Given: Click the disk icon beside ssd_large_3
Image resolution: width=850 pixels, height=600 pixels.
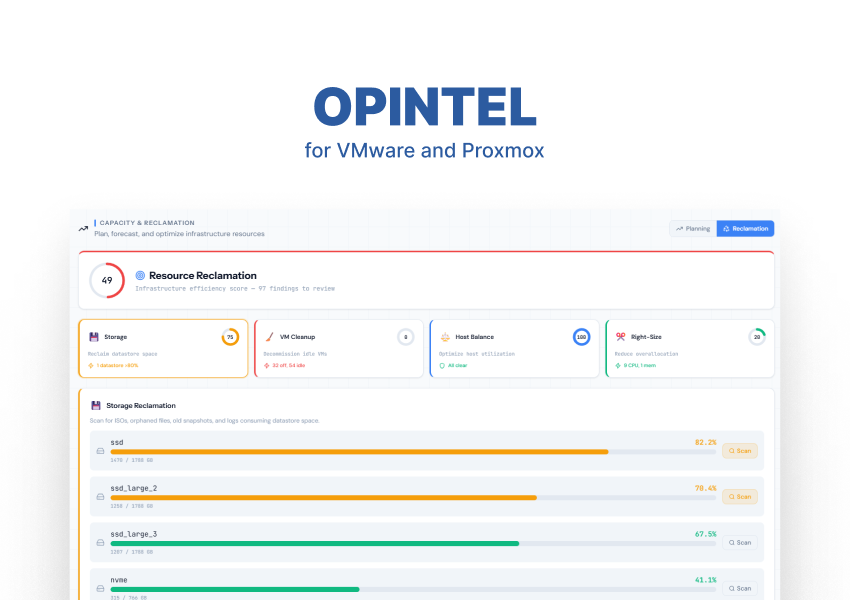Looking at the screenshot, I should click(100, 543).
